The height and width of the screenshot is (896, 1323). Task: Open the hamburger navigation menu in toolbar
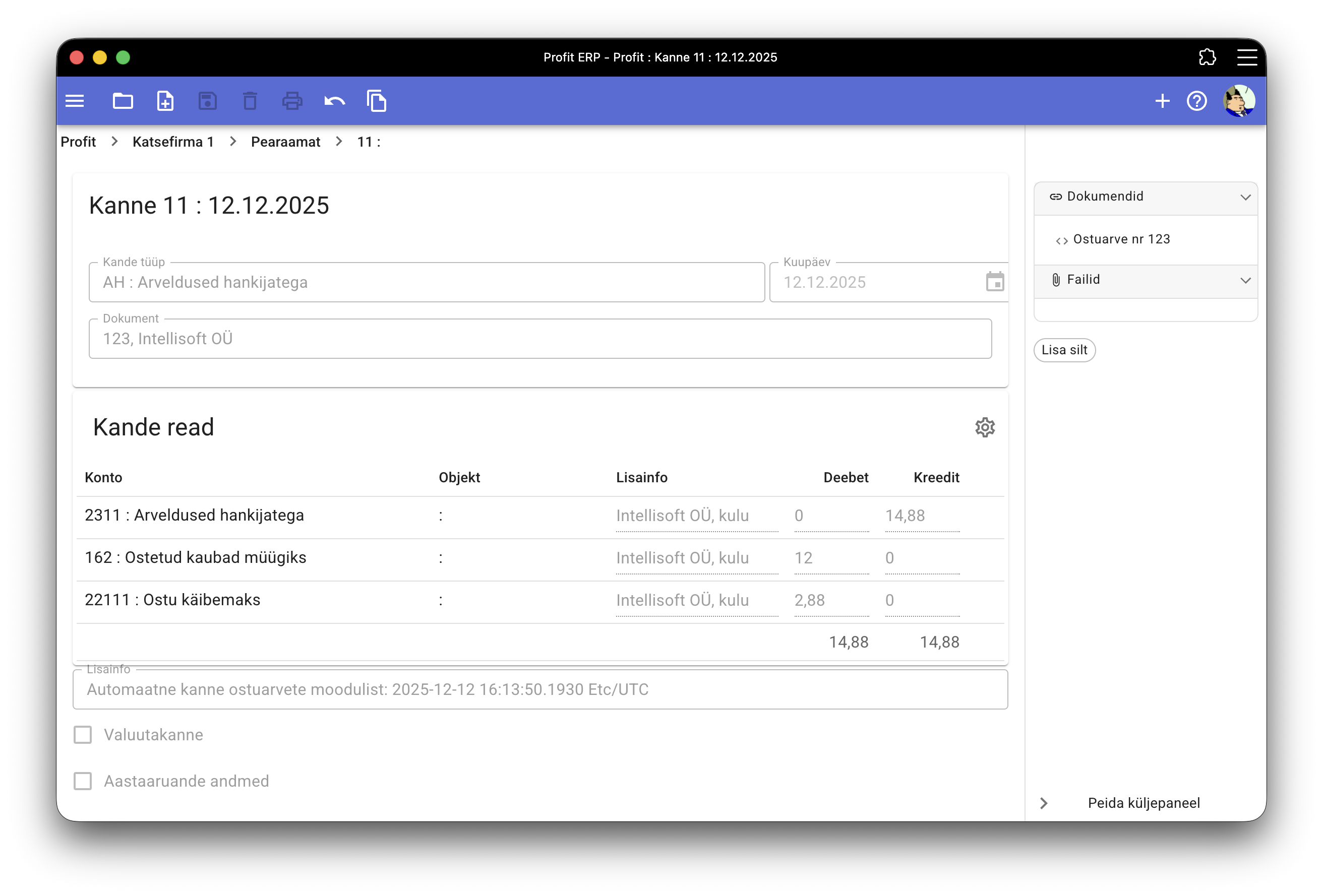click(75, 101)
